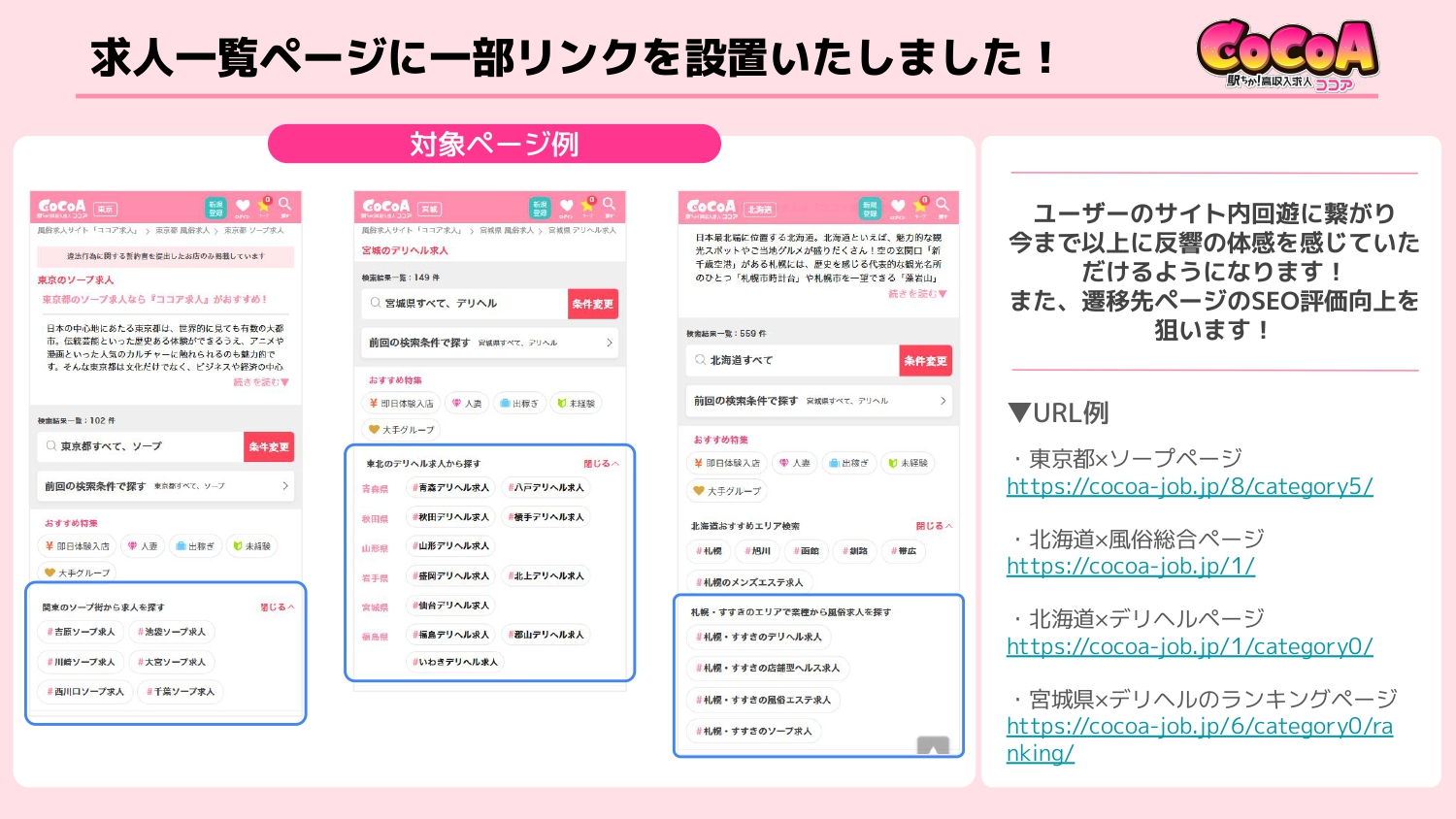Collapse the 東北のデリヘル求人から探す panel via 閉じる
Screen dimensions: 1456x819
pyautogui.click(x=603, y=463)
